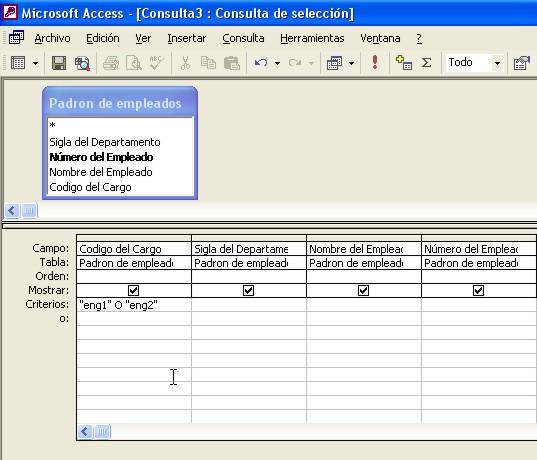Click the query window control icon beside Archivo
Screen dimensions: 537x460
coord(16,37)
